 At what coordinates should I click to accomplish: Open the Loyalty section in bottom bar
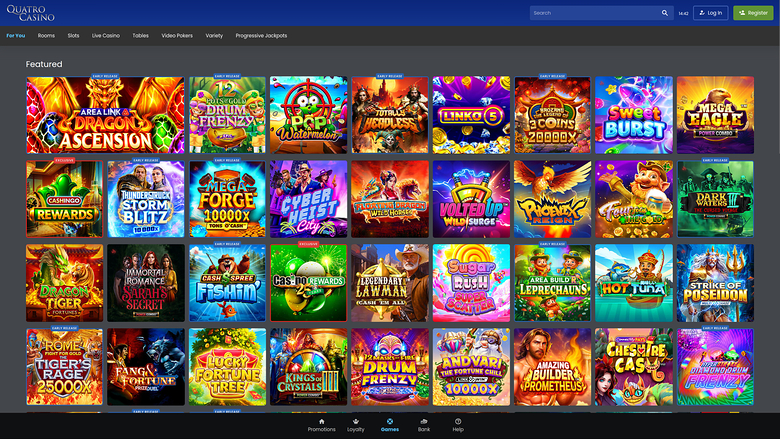pyautogui.click(x=356, y=425)
